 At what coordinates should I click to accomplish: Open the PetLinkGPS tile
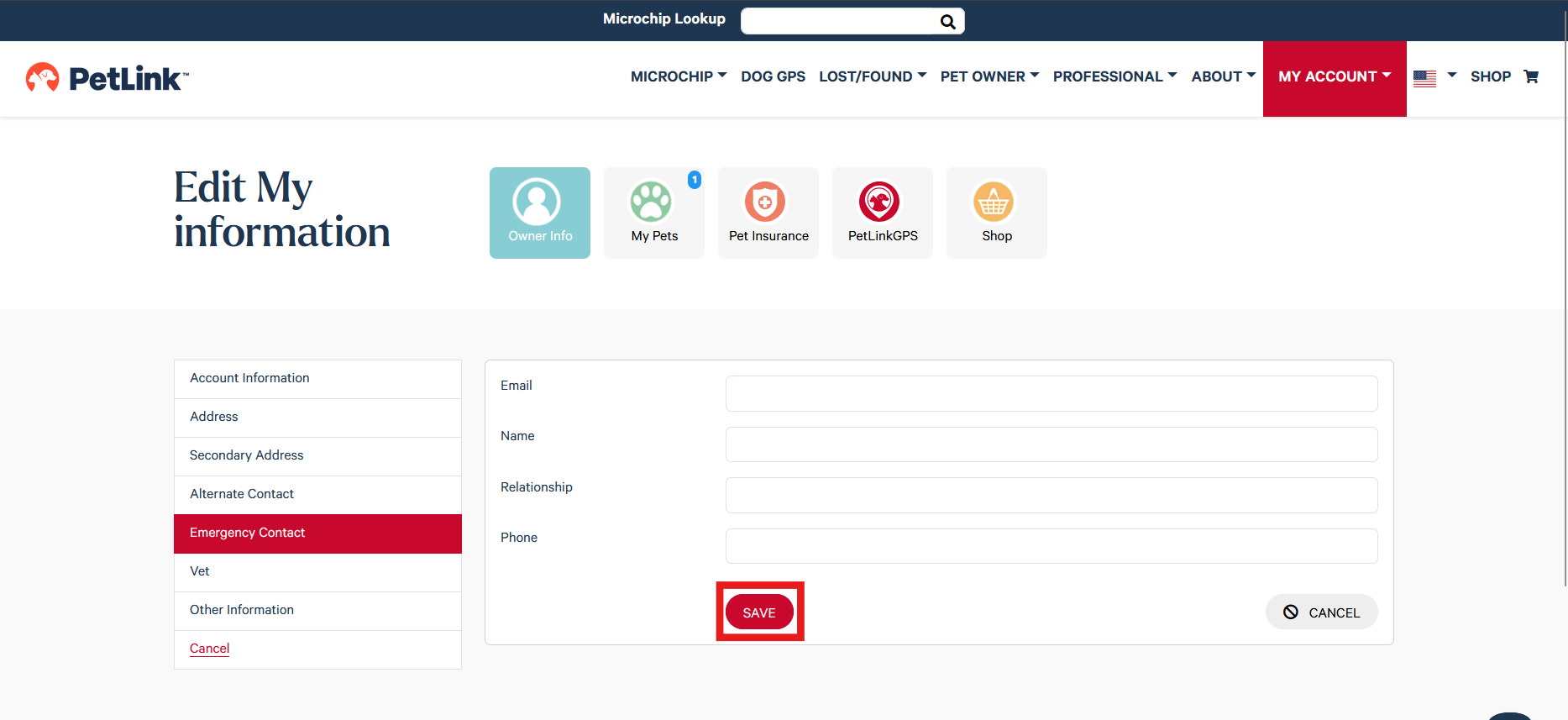883,213
